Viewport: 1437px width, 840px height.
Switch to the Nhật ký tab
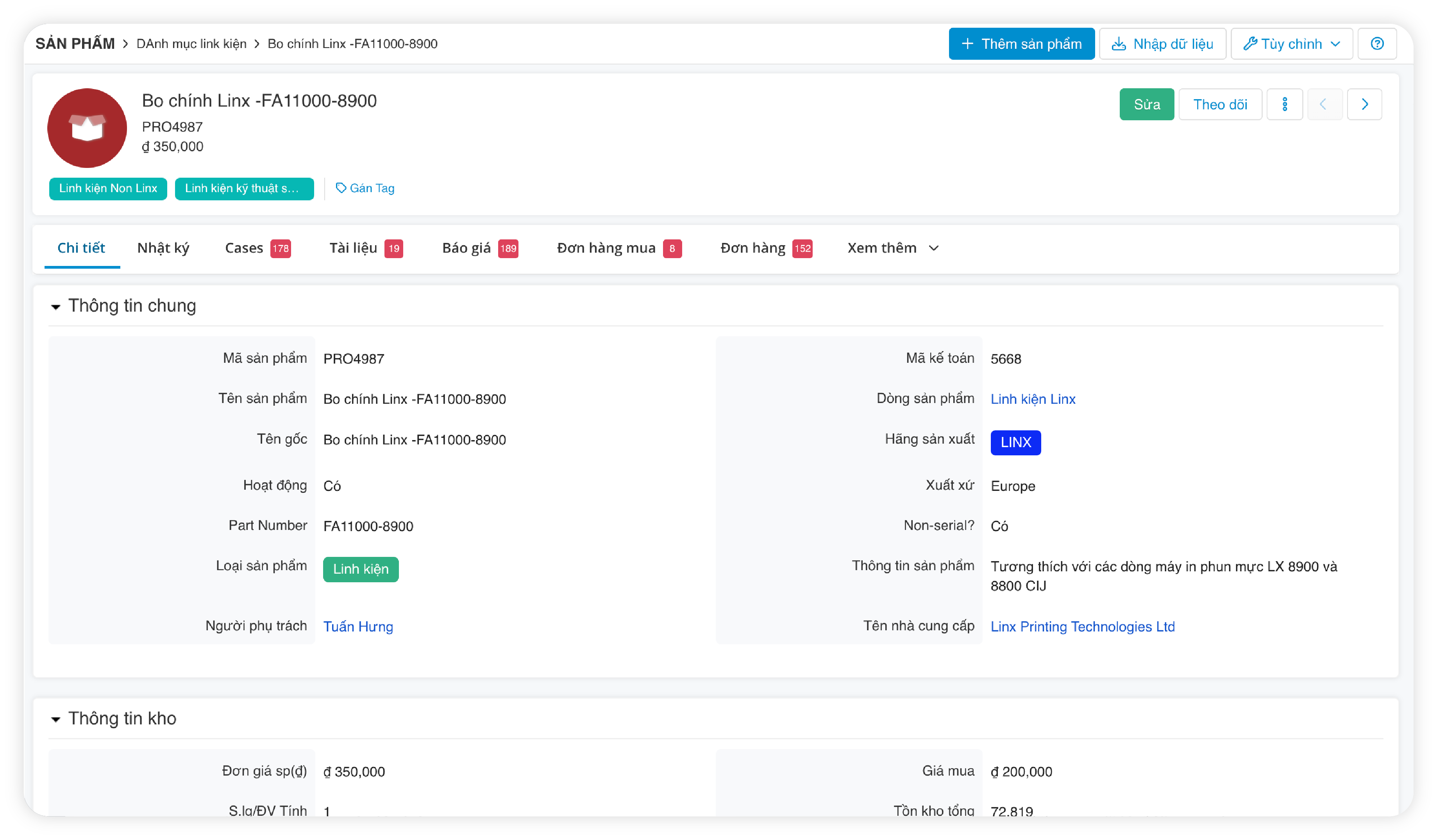(163, 248)
